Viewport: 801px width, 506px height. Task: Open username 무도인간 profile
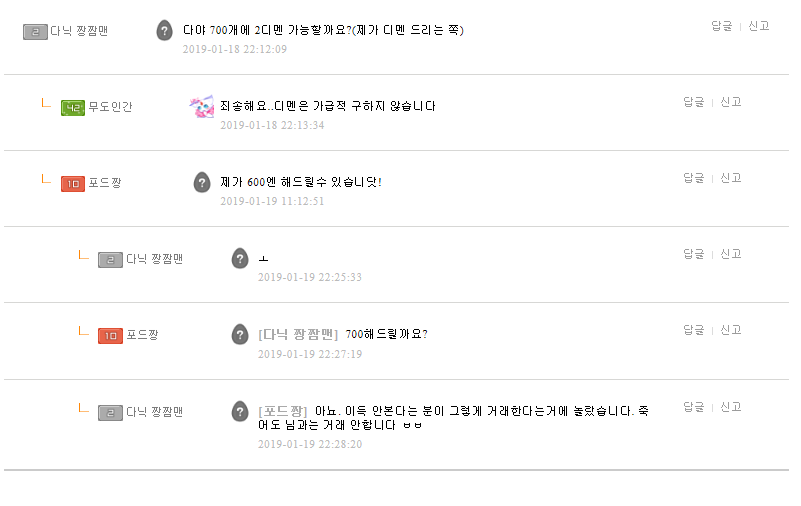tap(110, 107)
